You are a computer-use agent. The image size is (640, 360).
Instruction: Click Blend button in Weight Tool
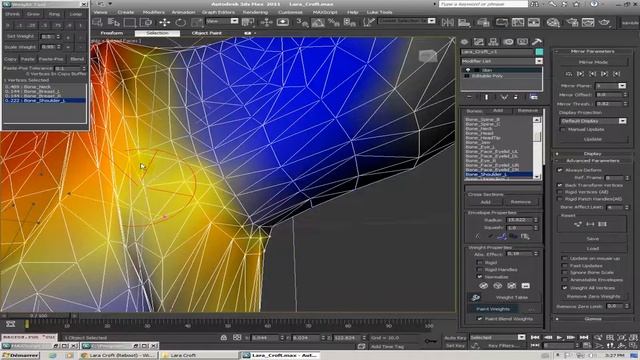tap(77, 59)
